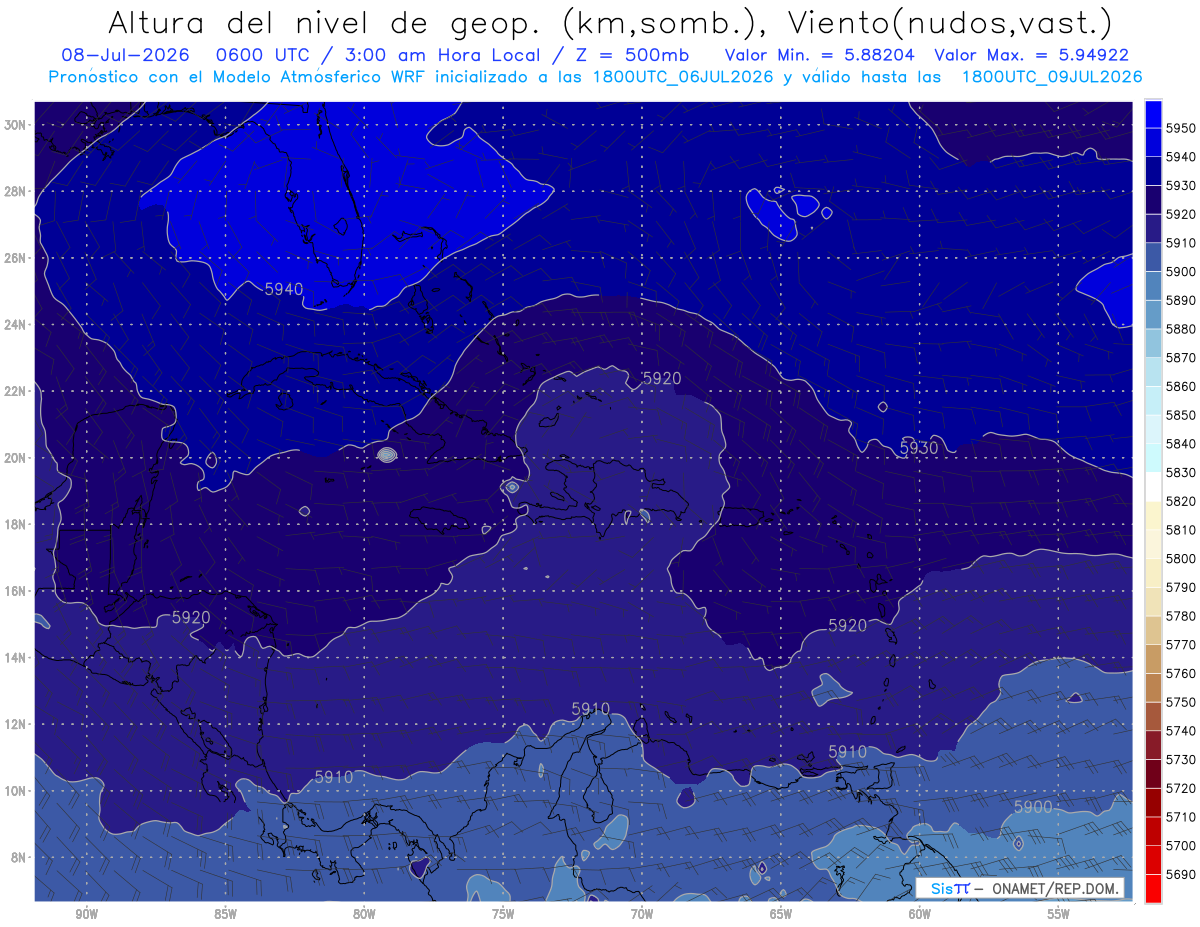Click the 5920 contour label north of Hispaniola
This screenshot has height=927, width=1200.
coord(661,378)
